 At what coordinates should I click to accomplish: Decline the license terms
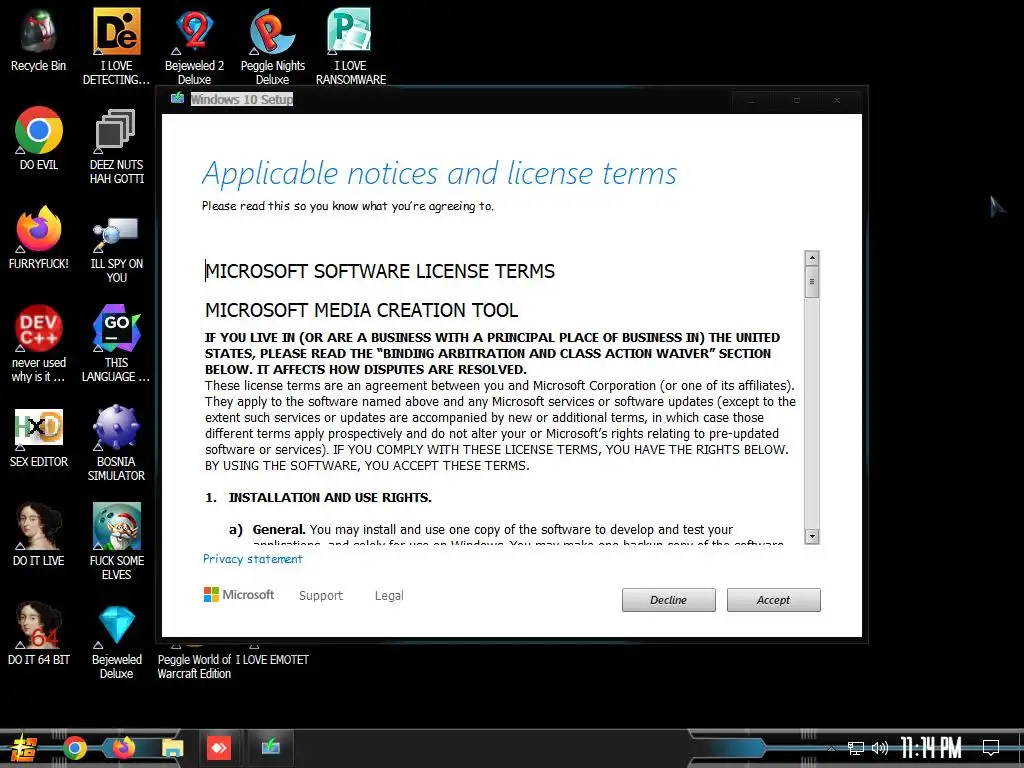point(668,600)
